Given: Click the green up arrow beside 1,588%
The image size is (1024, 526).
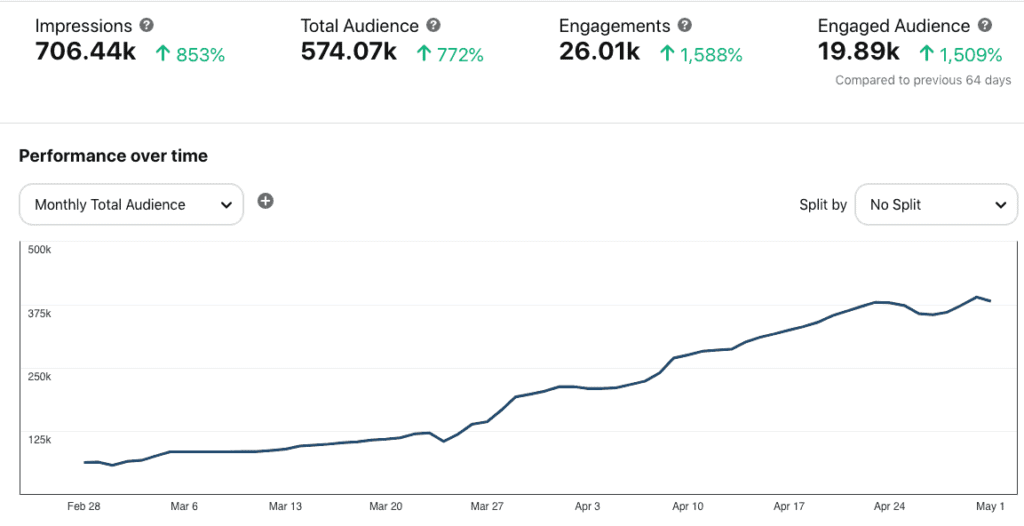Looking at the screenshot, I should click(667, 54).
